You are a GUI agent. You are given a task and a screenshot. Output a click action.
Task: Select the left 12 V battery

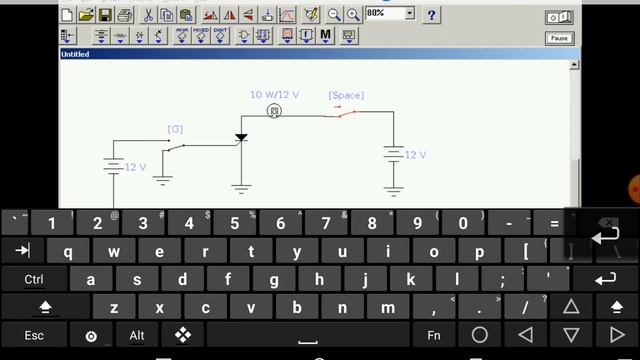click(x=113, y=167)
